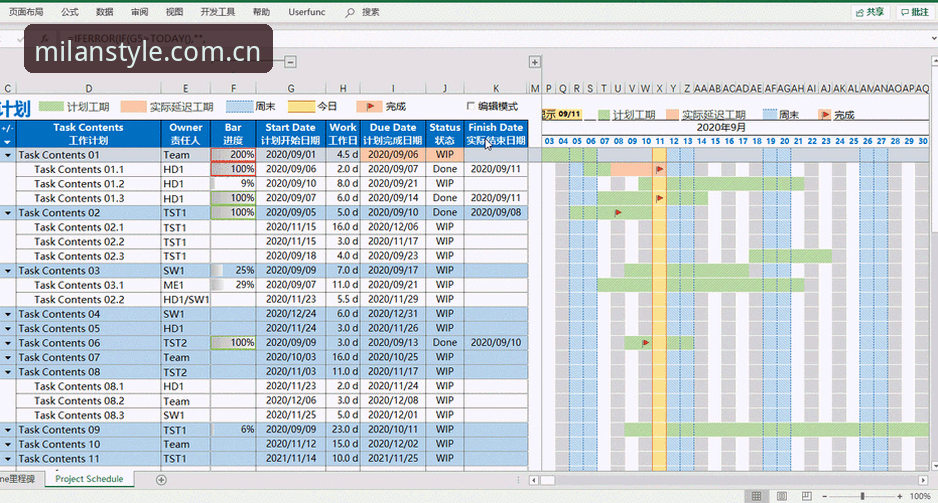Click the 共享 share button

point(870,12)
